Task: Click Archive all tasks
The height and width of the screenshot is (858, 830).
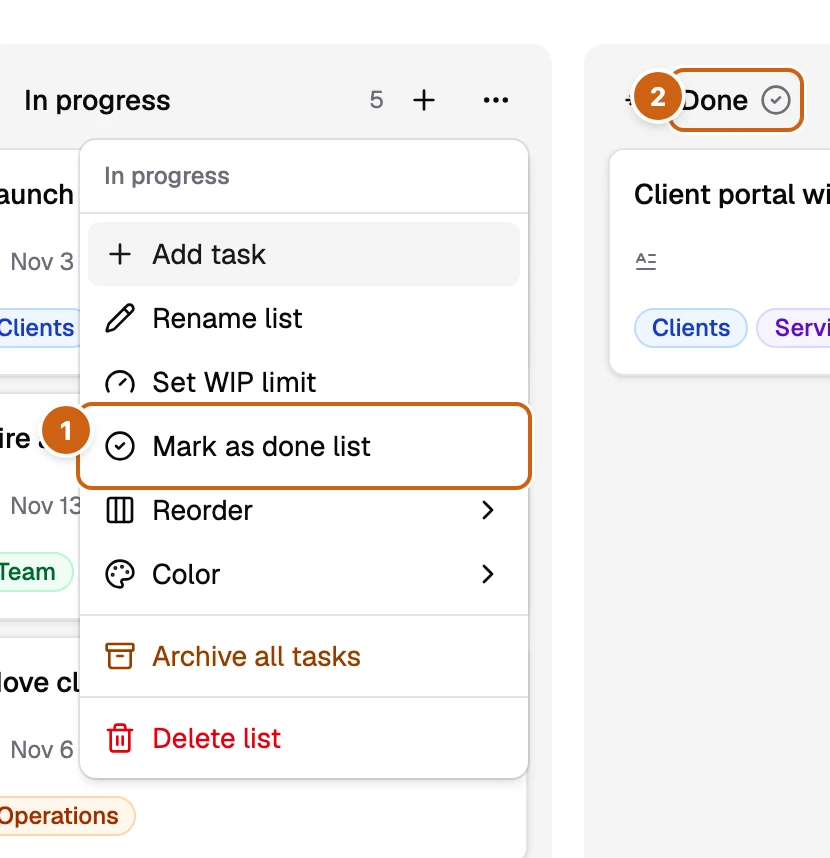Action: (304, 656)
